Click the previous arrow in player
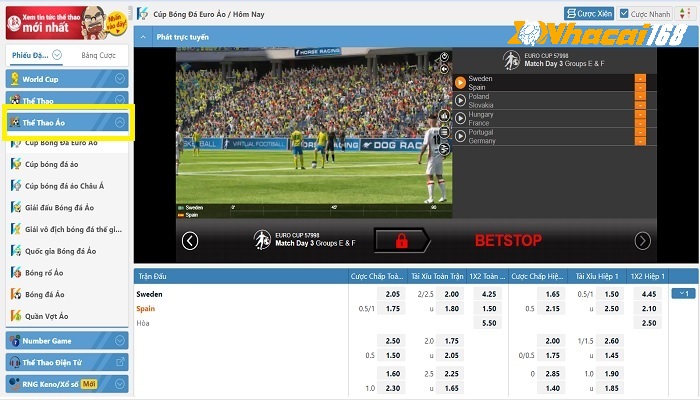 [x=190, y=241]
